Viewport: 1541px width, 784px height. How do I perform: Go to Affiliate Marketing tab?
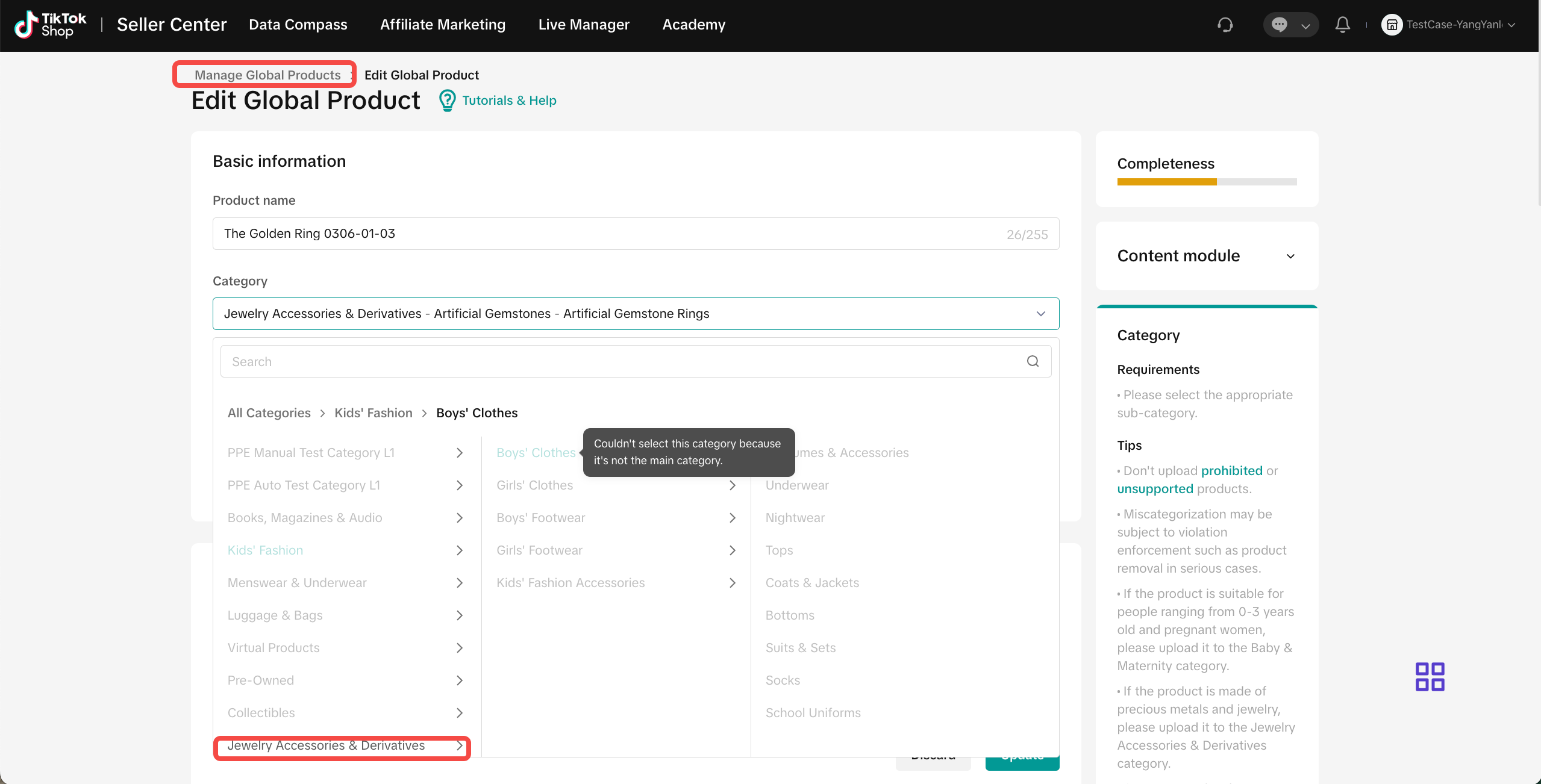point(443,25)
